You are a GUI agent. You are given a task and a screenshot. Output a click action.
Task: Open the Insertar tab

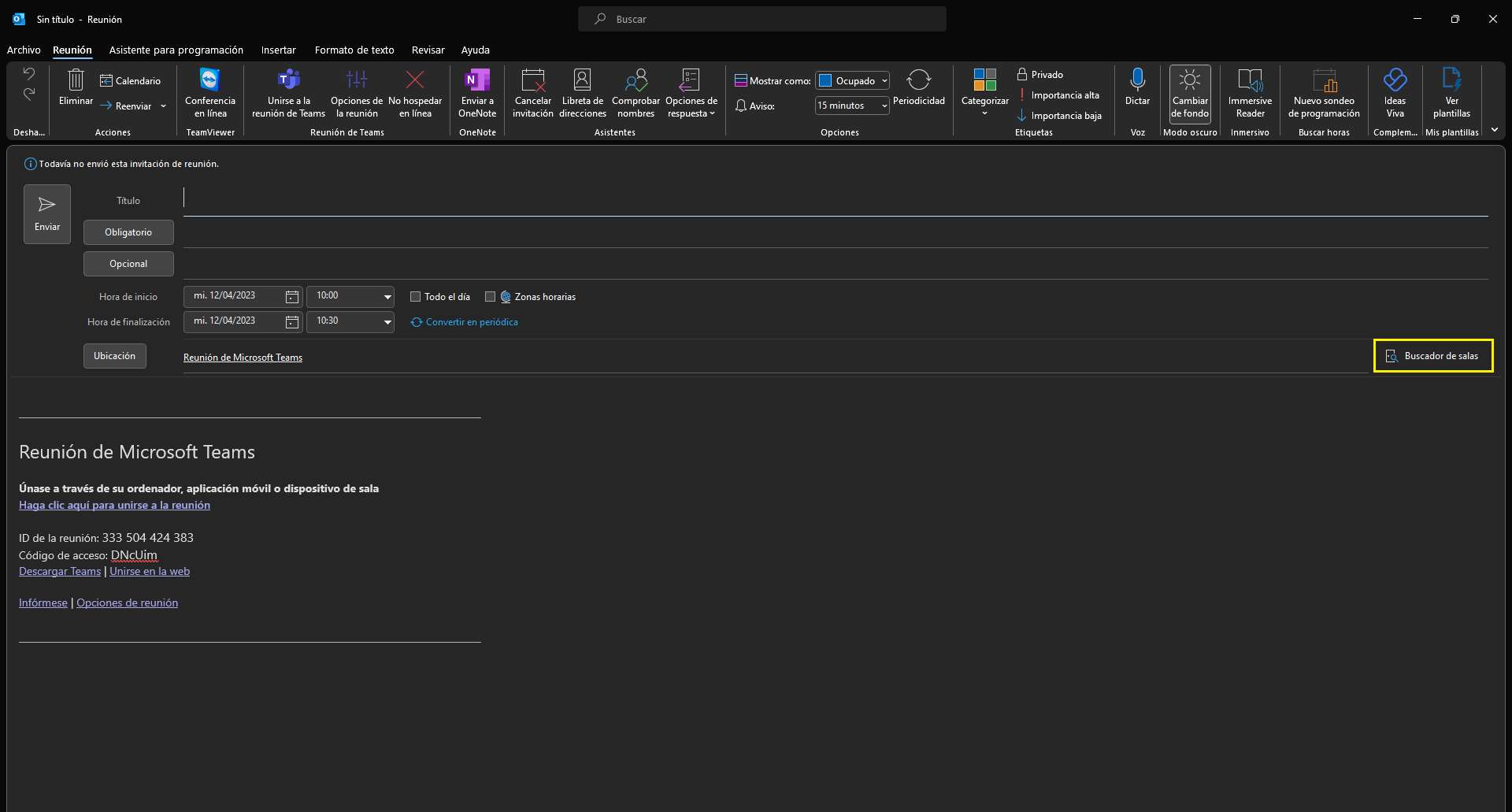279,50
